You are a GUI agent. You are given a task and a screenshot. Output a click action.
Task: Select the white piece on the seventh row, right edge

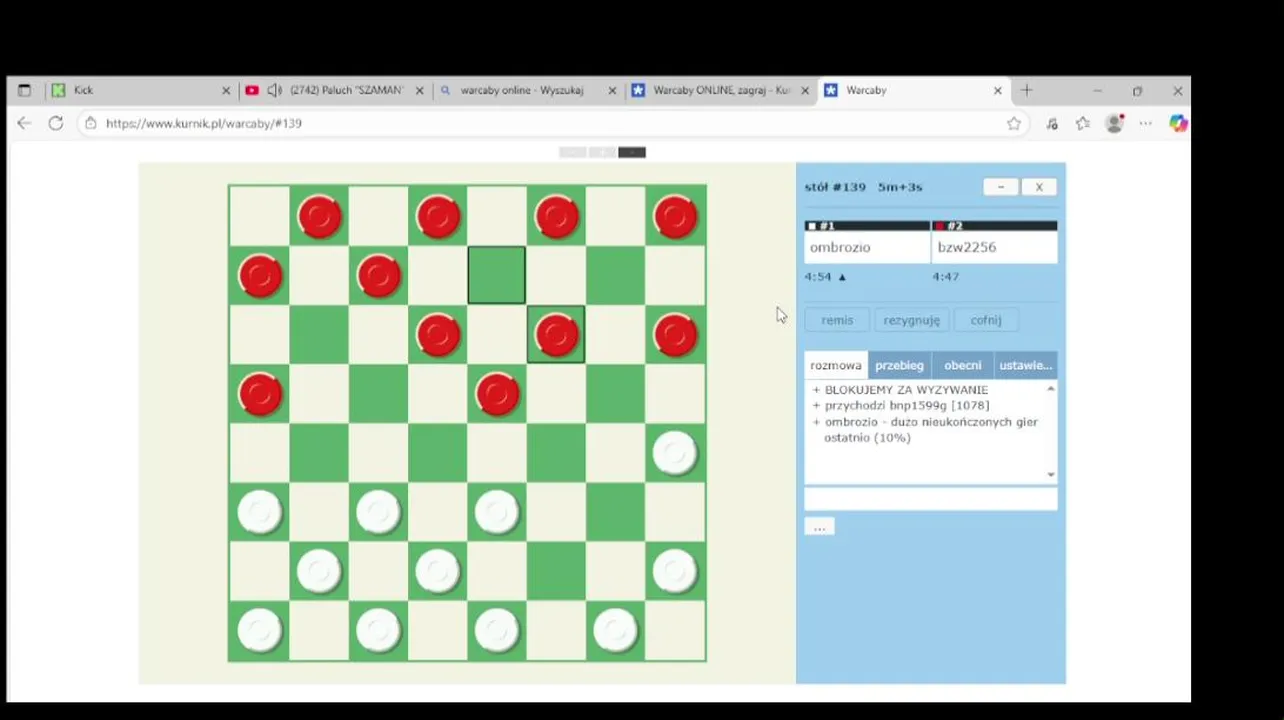coord(675,571)
